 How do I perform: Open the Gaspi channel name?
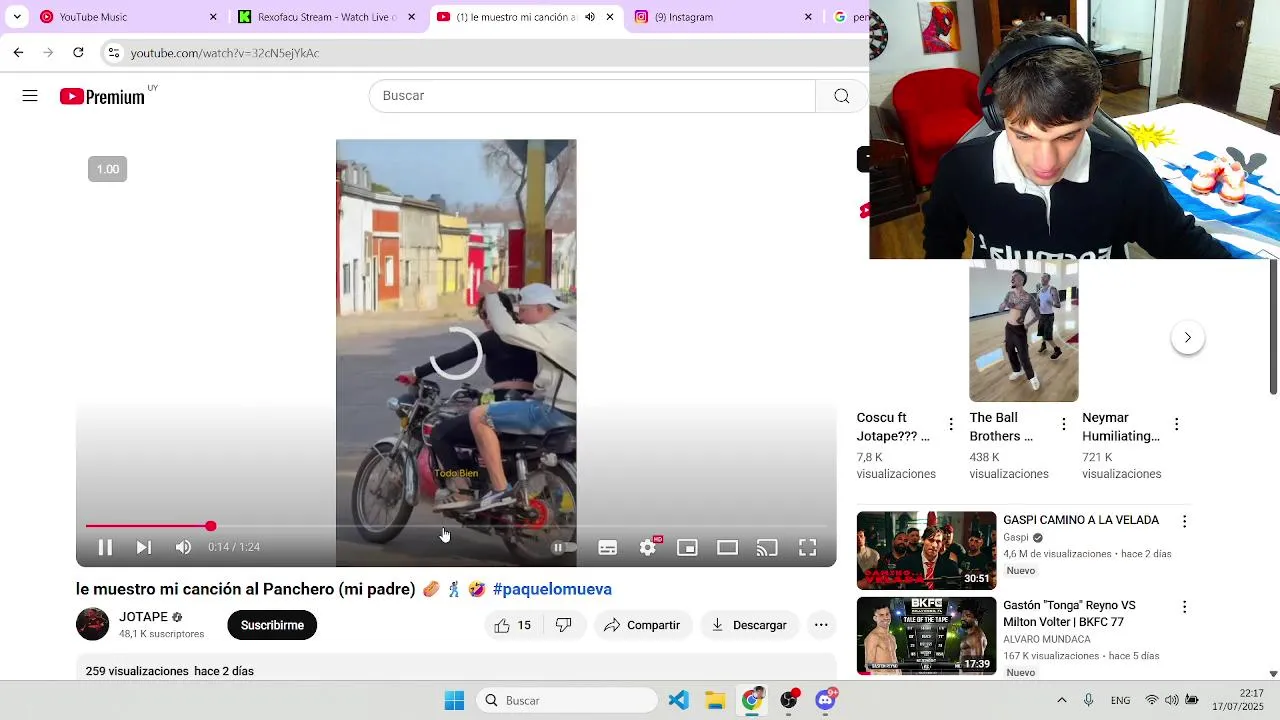tap(1016, 538)
